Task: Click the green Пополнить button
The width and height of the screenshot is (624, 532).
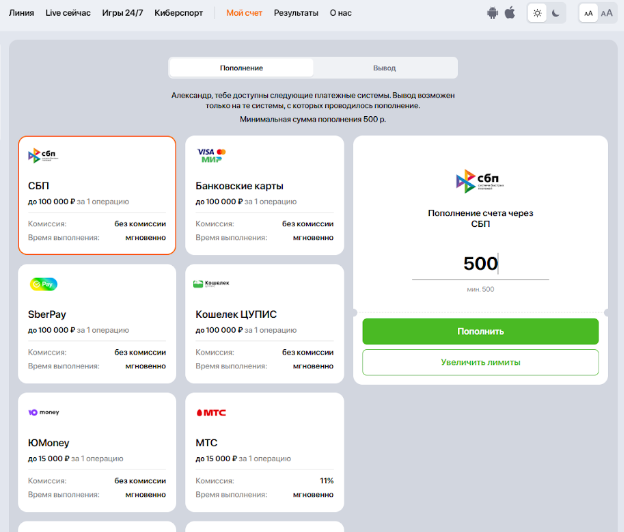Action: click(x=480, y=331)
